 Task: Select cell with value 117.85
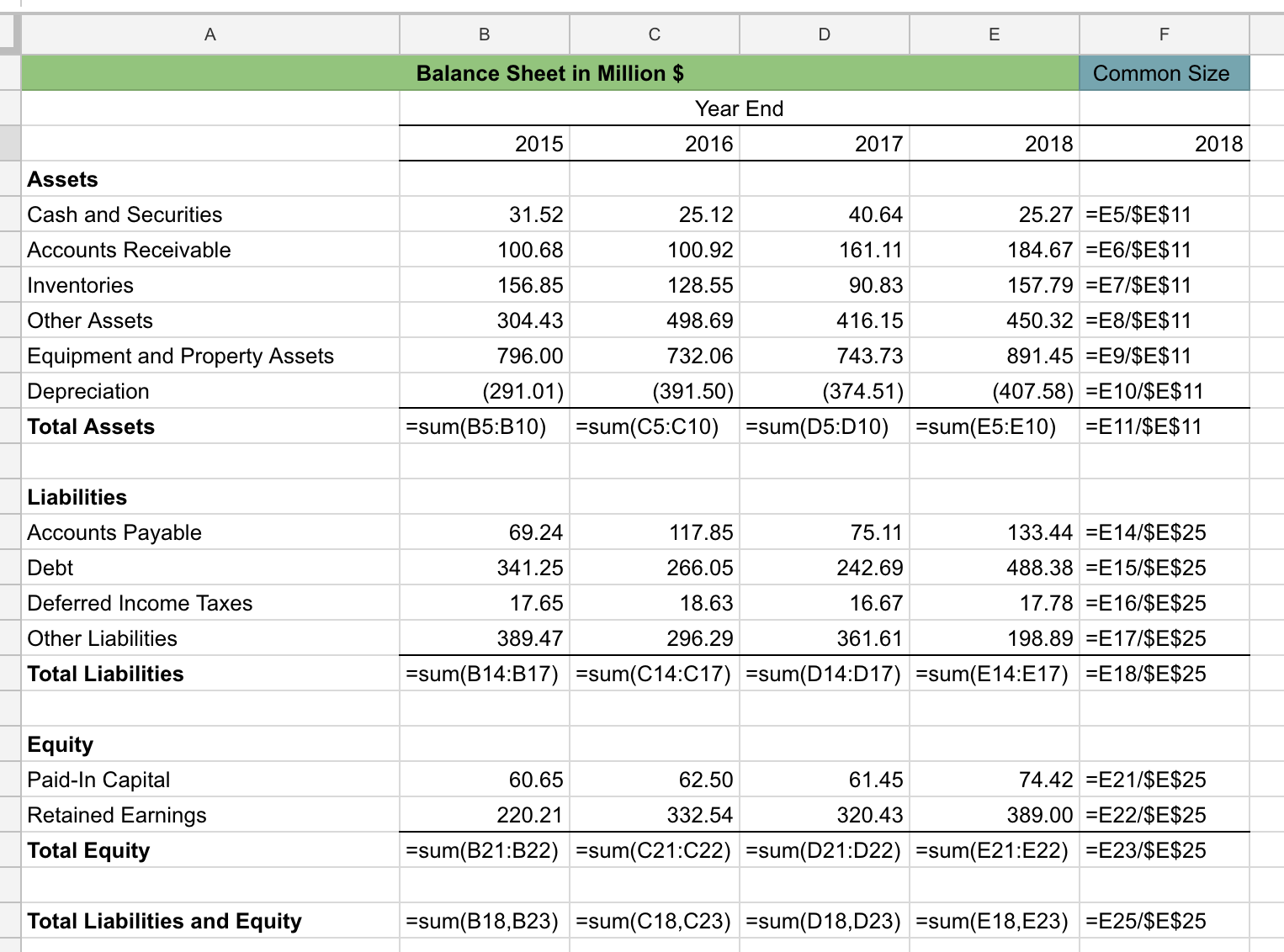click(655, 532)
